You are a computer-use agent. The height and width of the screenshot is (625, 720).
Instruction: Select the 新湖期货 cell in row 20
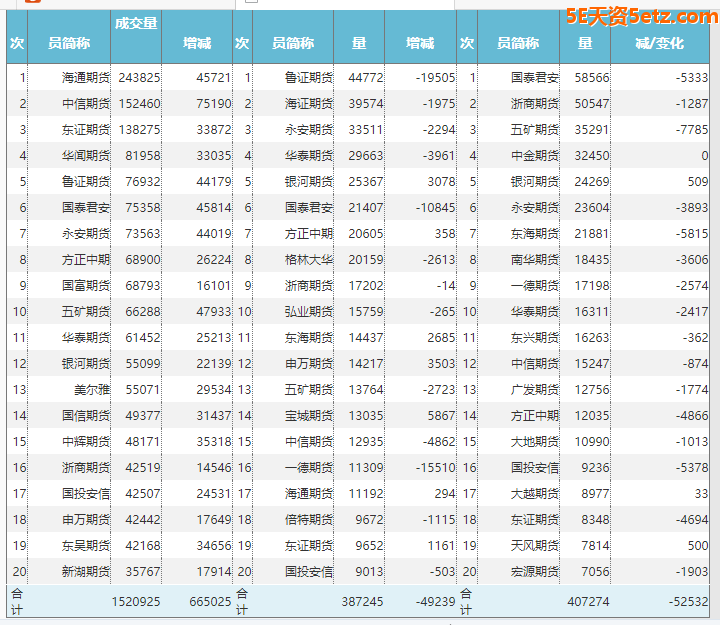click(85, 571)
